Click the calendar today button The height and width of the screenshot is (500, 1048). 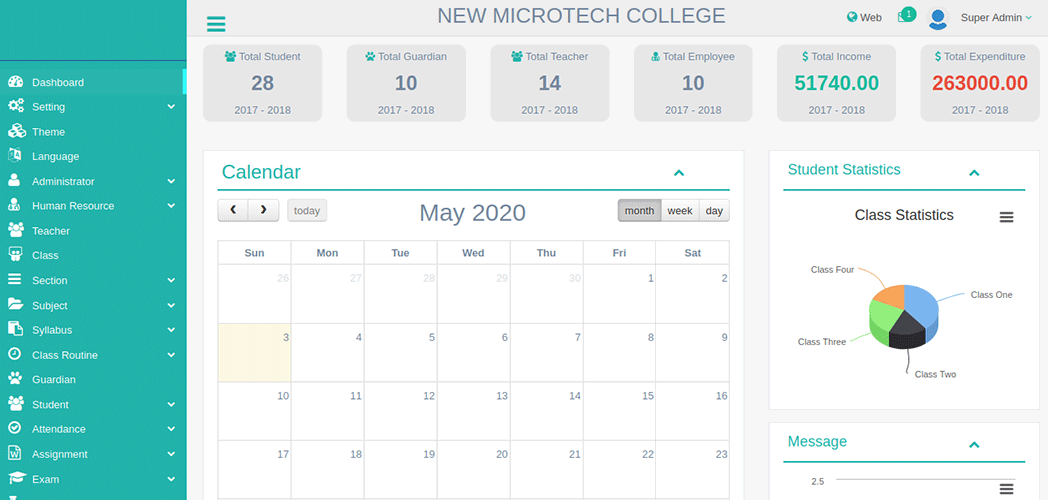[307, 211]
